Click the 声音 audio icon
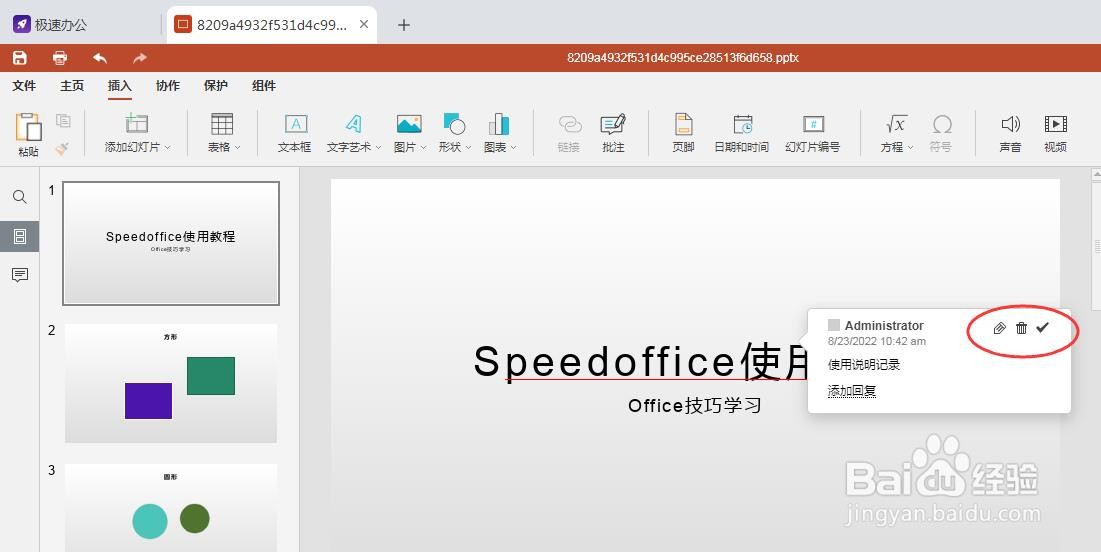The width and height of the screenshot is (1101, 552). (x=1010, y=124)
